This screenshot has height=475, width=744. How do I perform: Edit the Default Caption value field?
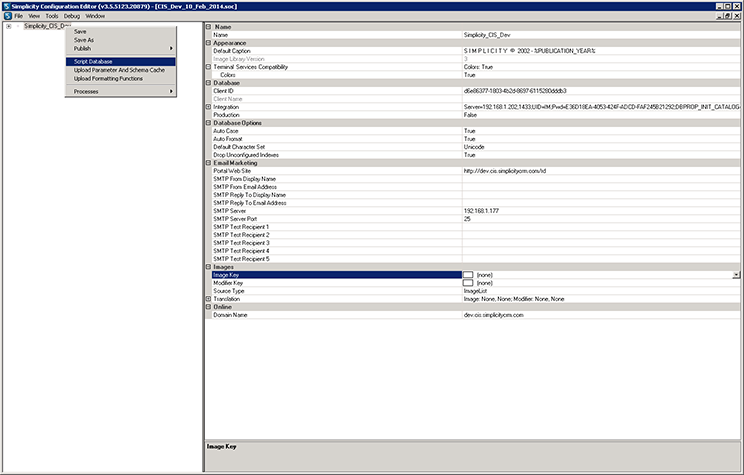(x=601, y=51)
